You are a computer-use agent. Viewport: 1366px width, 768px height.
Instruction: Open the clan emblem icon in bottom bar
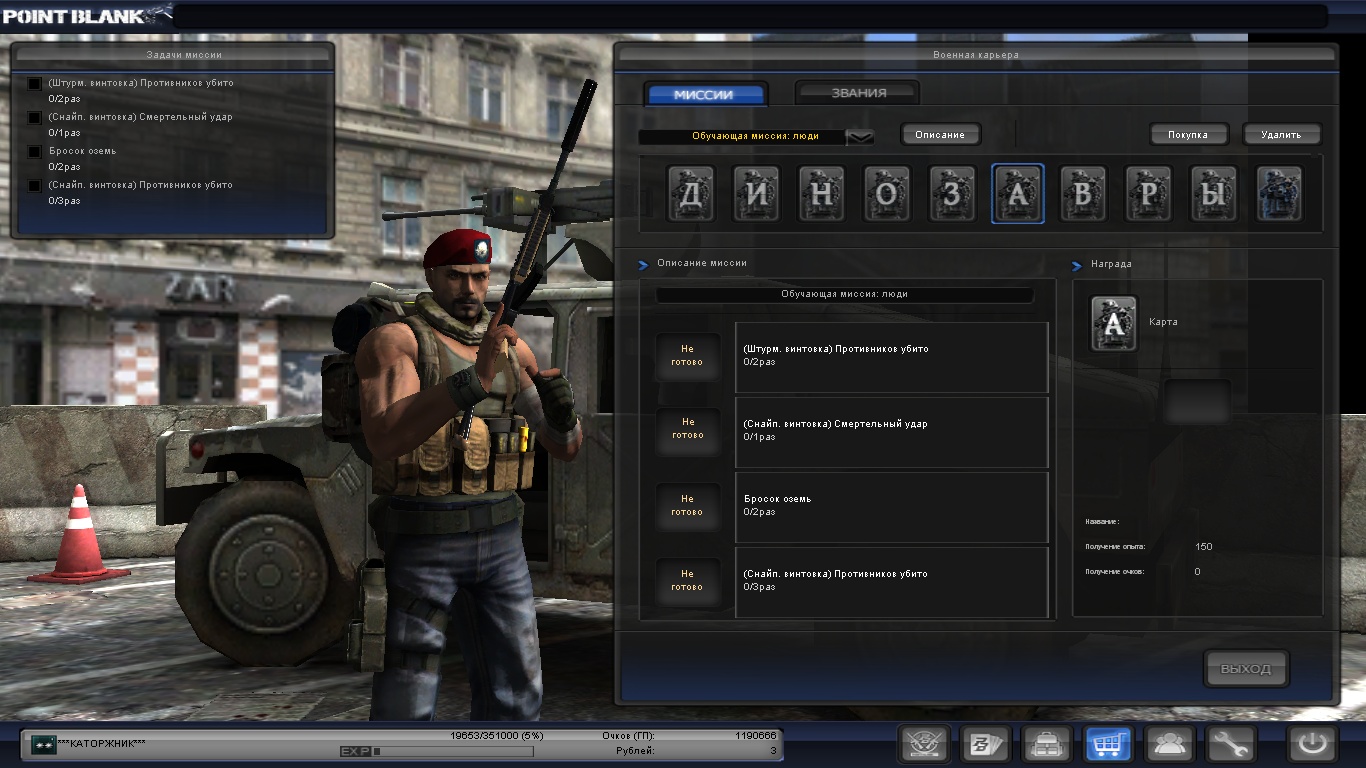tap(924, 744)
